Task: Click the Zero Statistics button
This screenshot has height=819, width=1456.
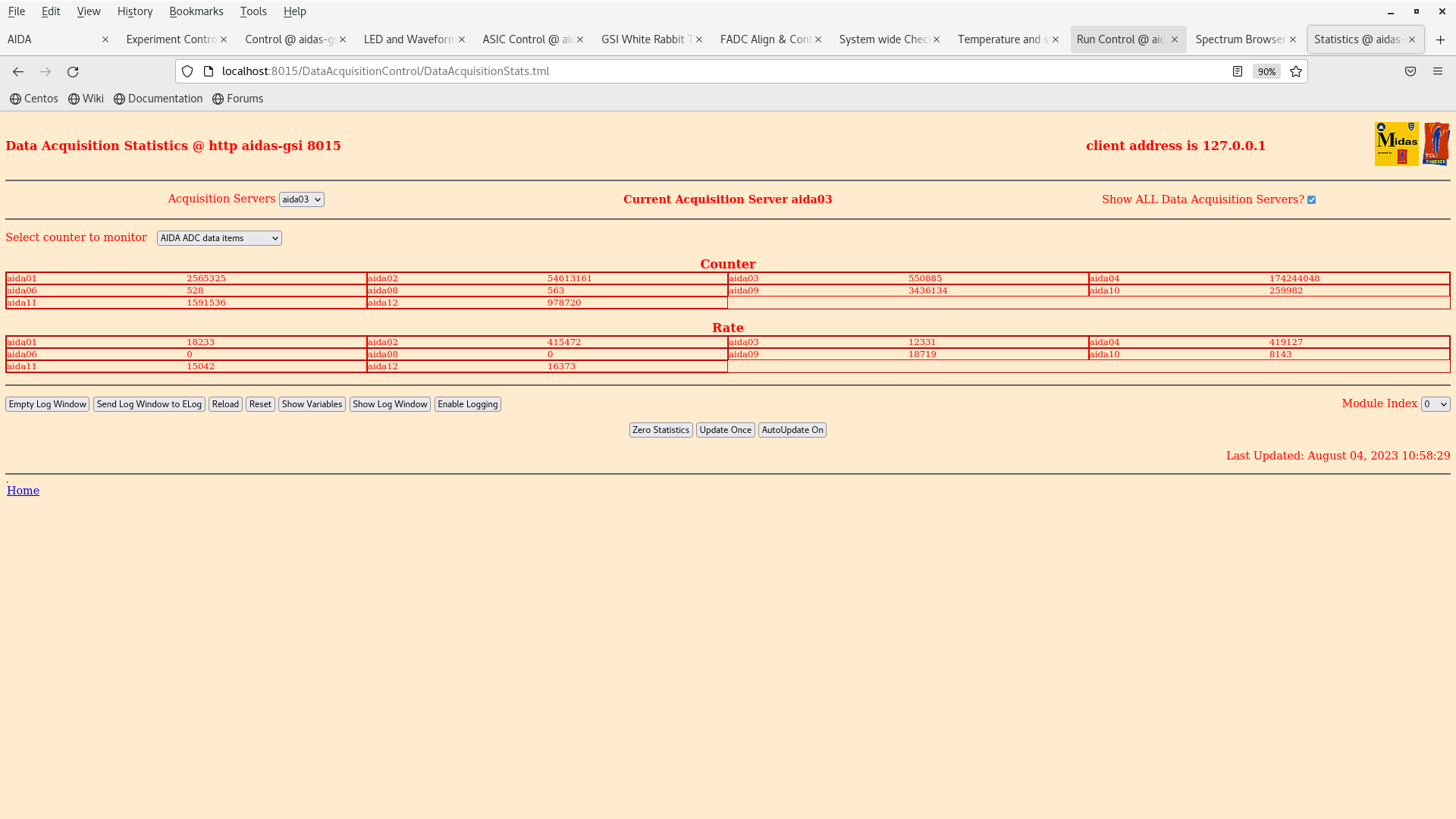Action: pyautogui.click(x=661, y=430)
